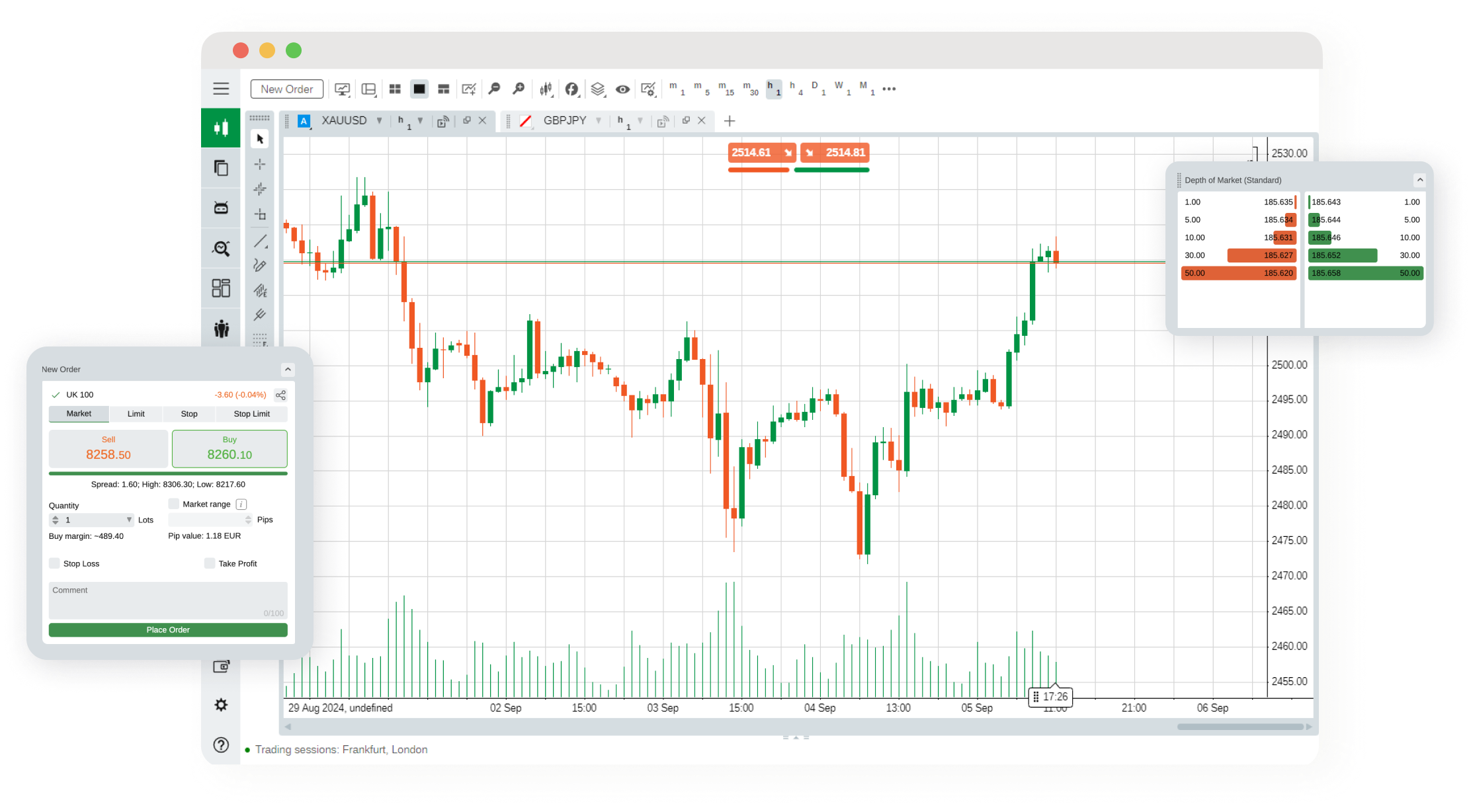Open the Quantity lots dropdown
The width and height of the screenshot is (1471, 812).
point(130,520)
